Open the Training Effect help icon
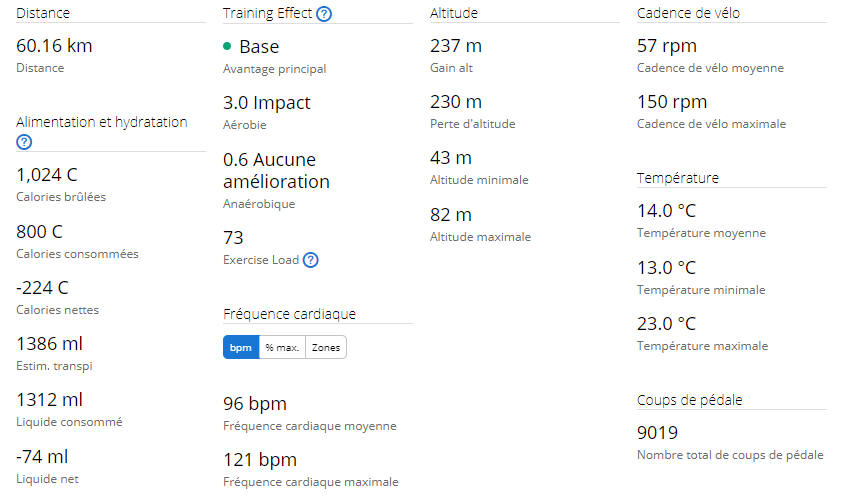 [324, 14]
